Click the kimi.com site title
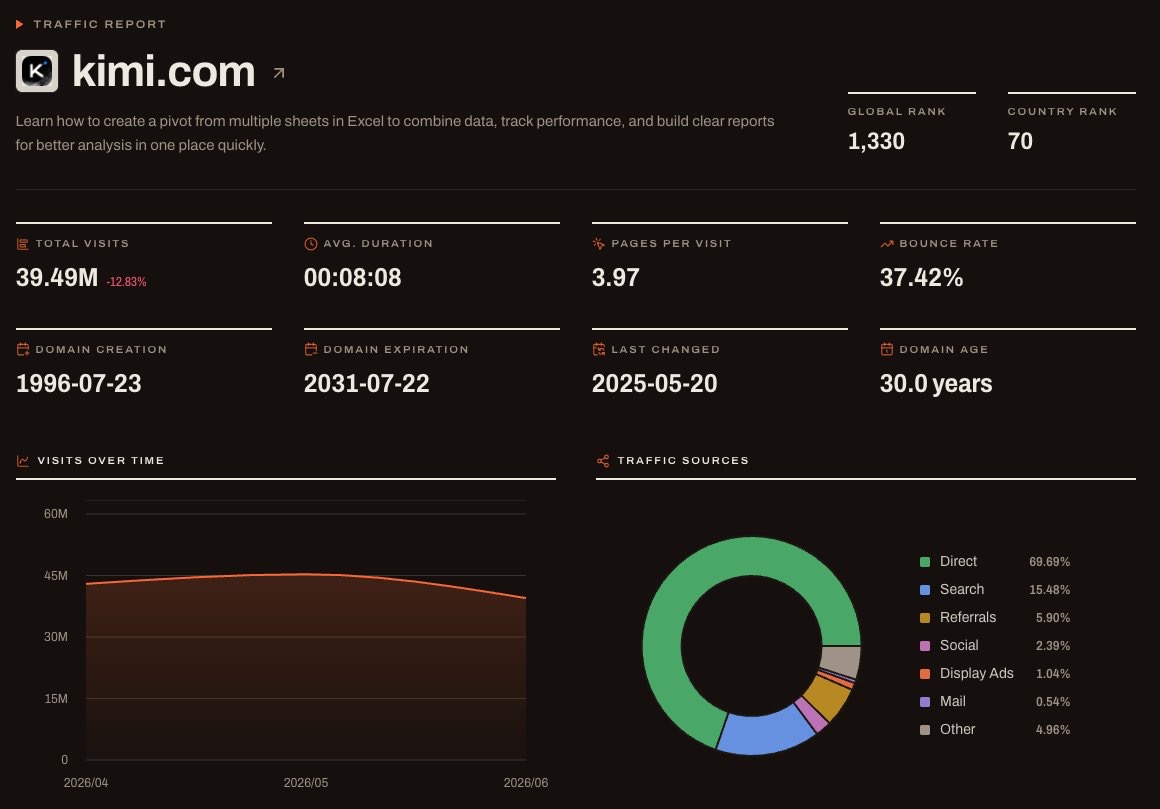The height and width of the screenshot is (809, 1160). [163, 72]
